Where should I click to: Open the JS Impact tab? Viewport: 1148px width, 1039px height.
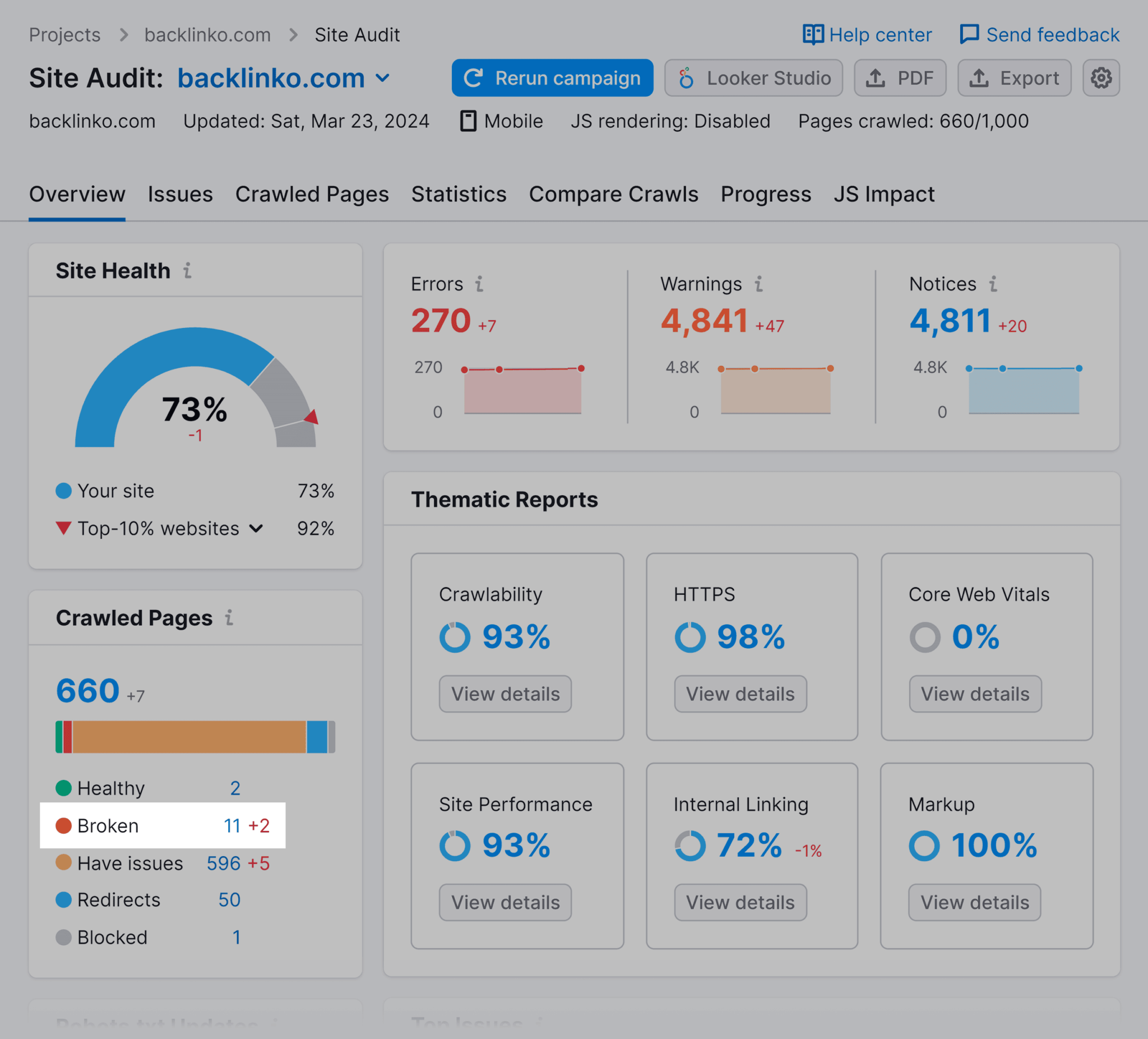885,194
